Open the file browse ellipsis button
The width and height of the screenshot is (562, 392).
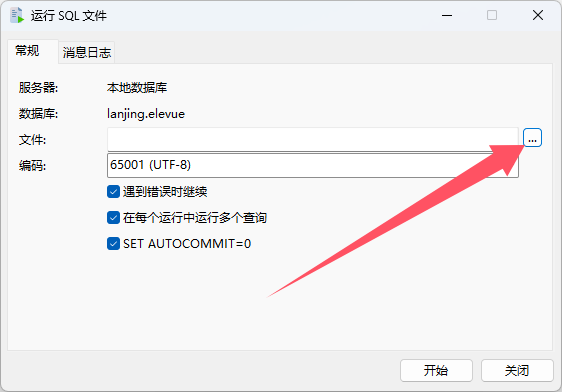(532, 138)
